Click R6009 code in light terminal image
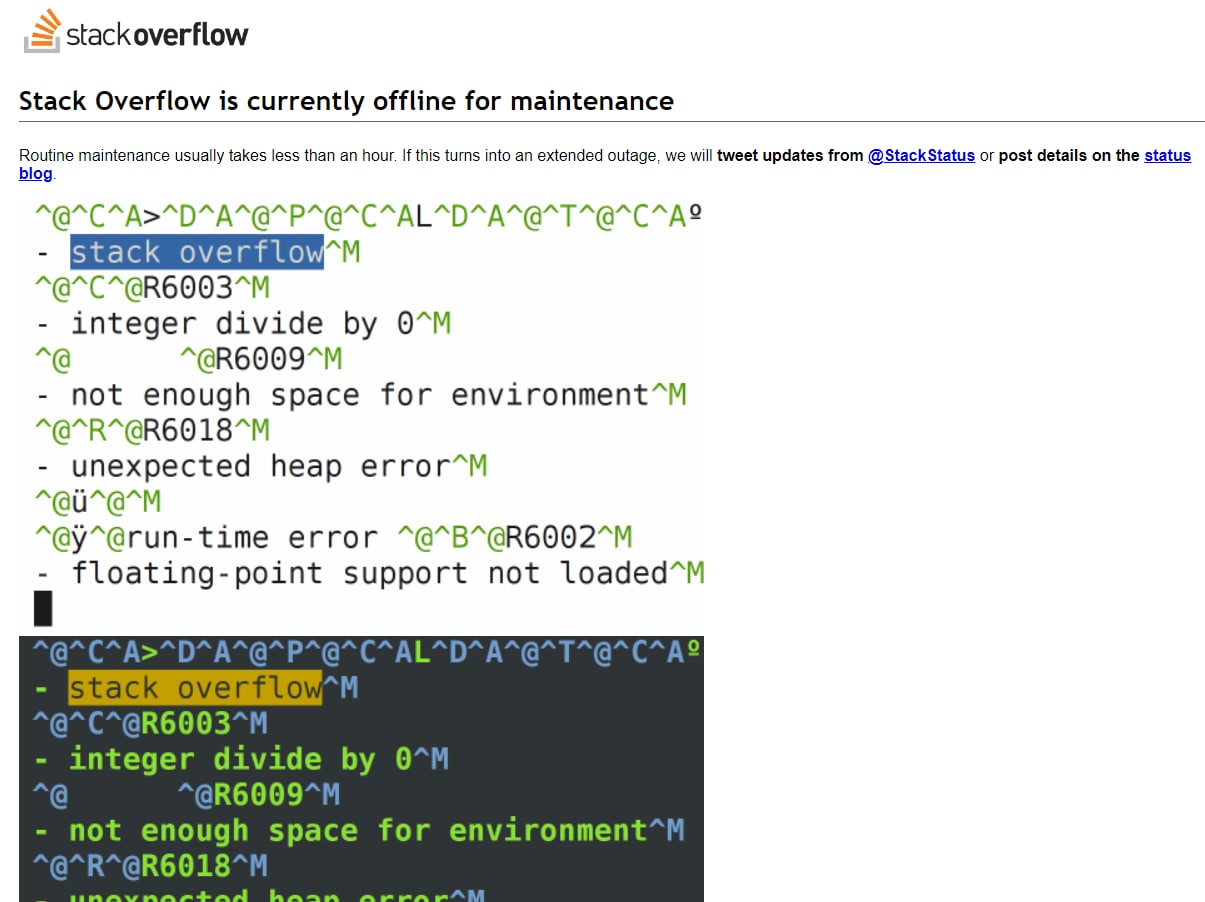The height and width of the screenshot is (902, 1205). pos(261,359)
